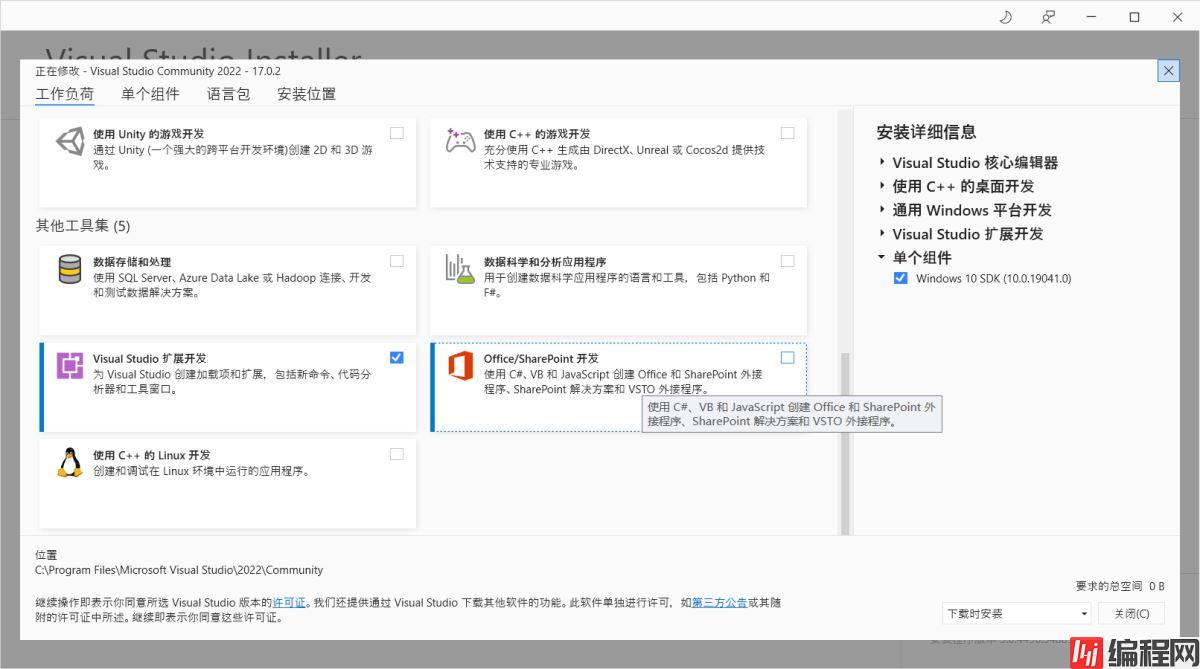
Task: Uncheck Visual Studio 扩展开发 workload checkbox
Action: pos(397,357)
